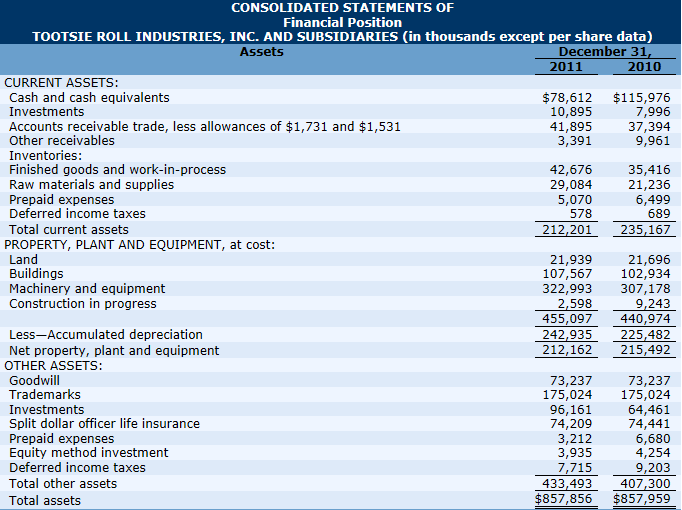The image size is (682, 510).
Task: Select the 455,097 subtotal value
Action: pyautogui.click(x=567, y=319)
